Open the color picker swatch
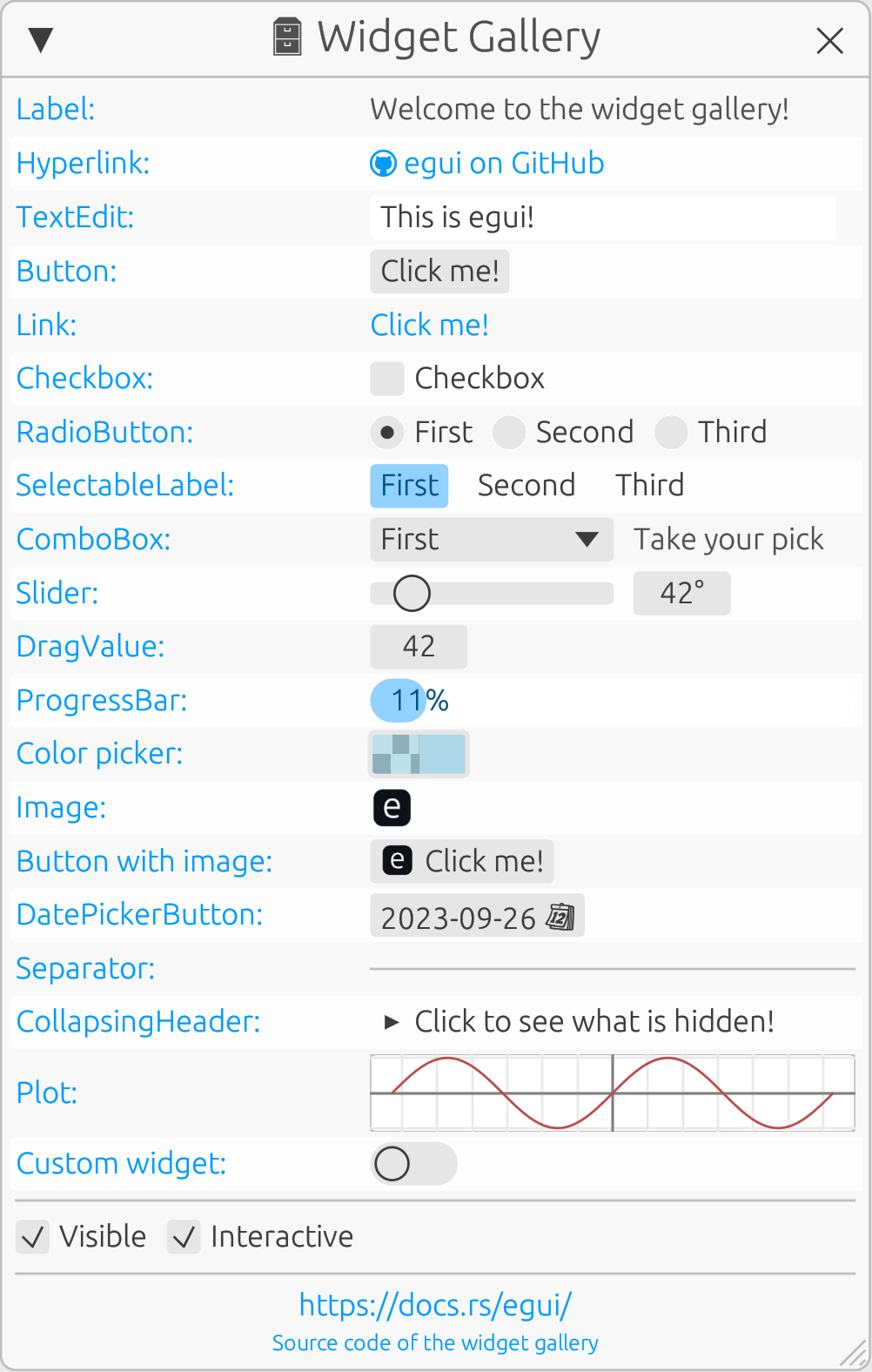 pyautogui.click(x=419, y=754)
